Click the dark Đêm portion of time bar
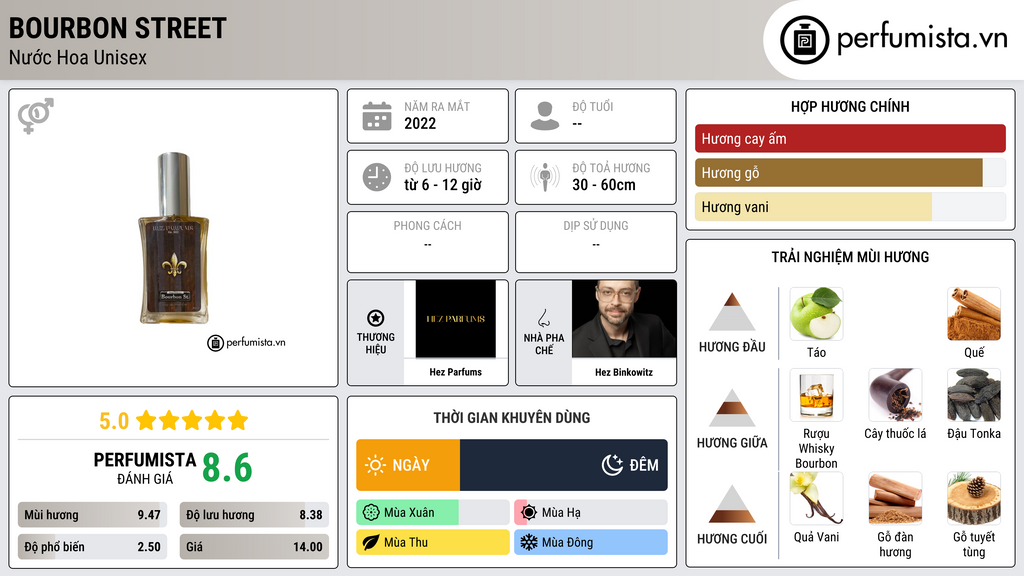Viewport: 1024px width, 576px height. point(564,465)
